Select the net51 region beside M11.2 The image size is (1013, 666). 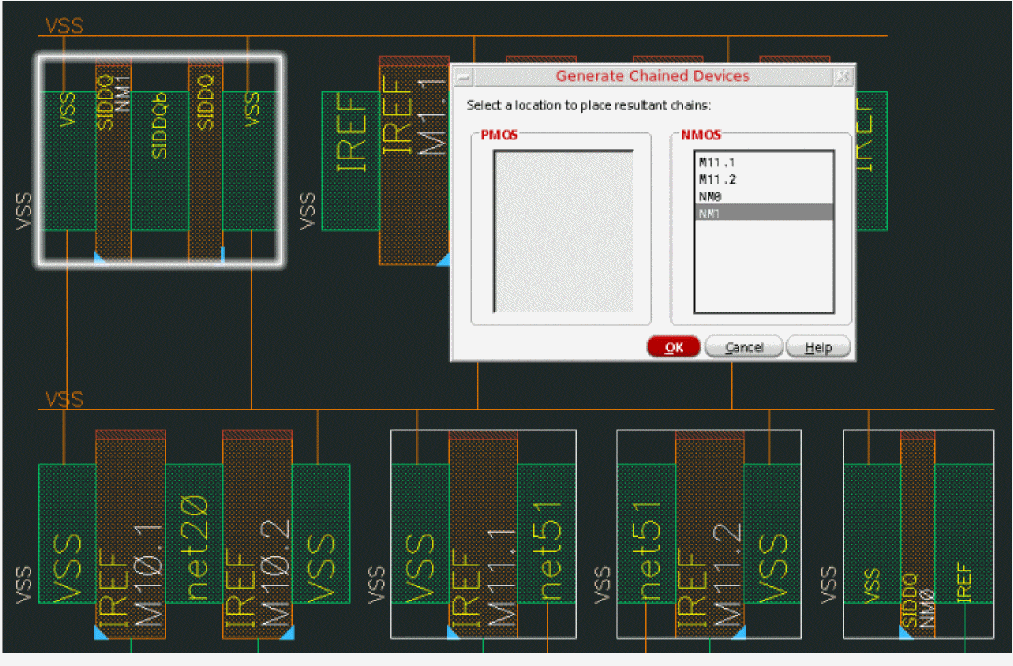[x=647, y=534]
